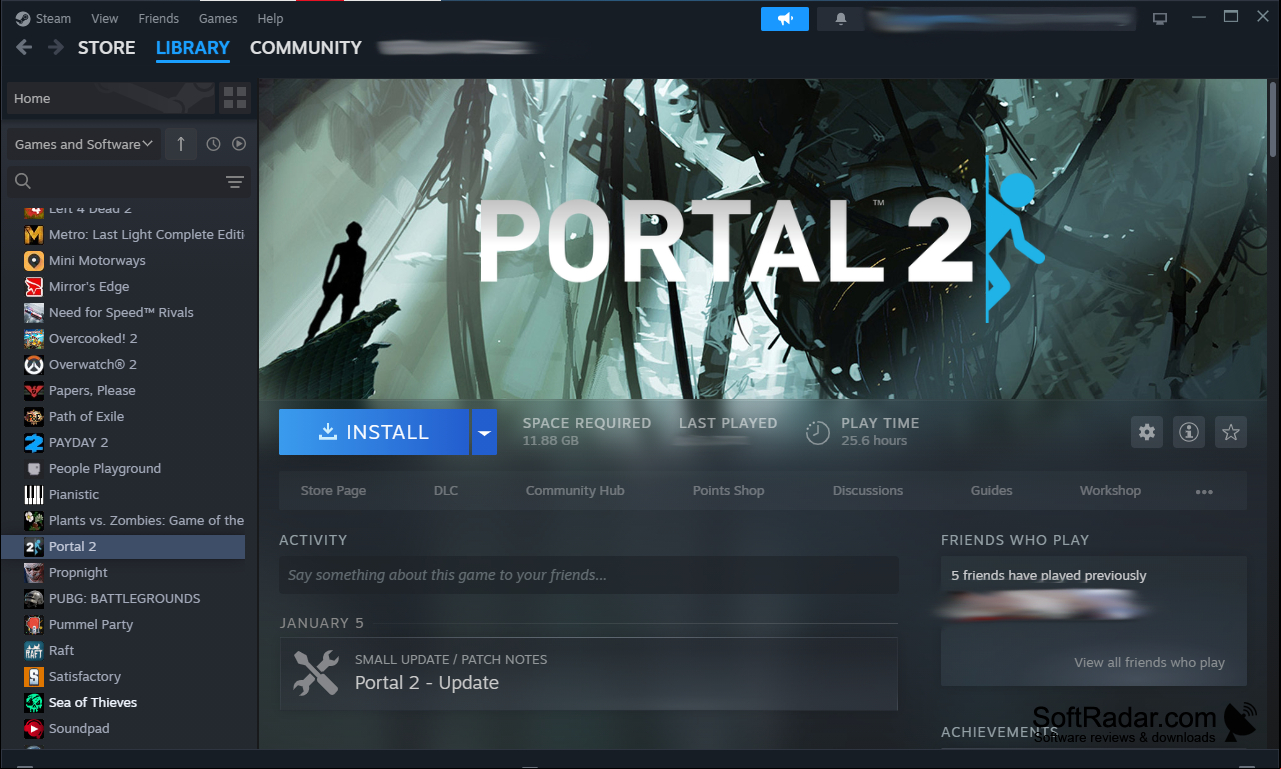The width and height of the screenshot is (1281, 769).
Task: Add Portal 2 to favorites star
Action: click(1231, 432)
